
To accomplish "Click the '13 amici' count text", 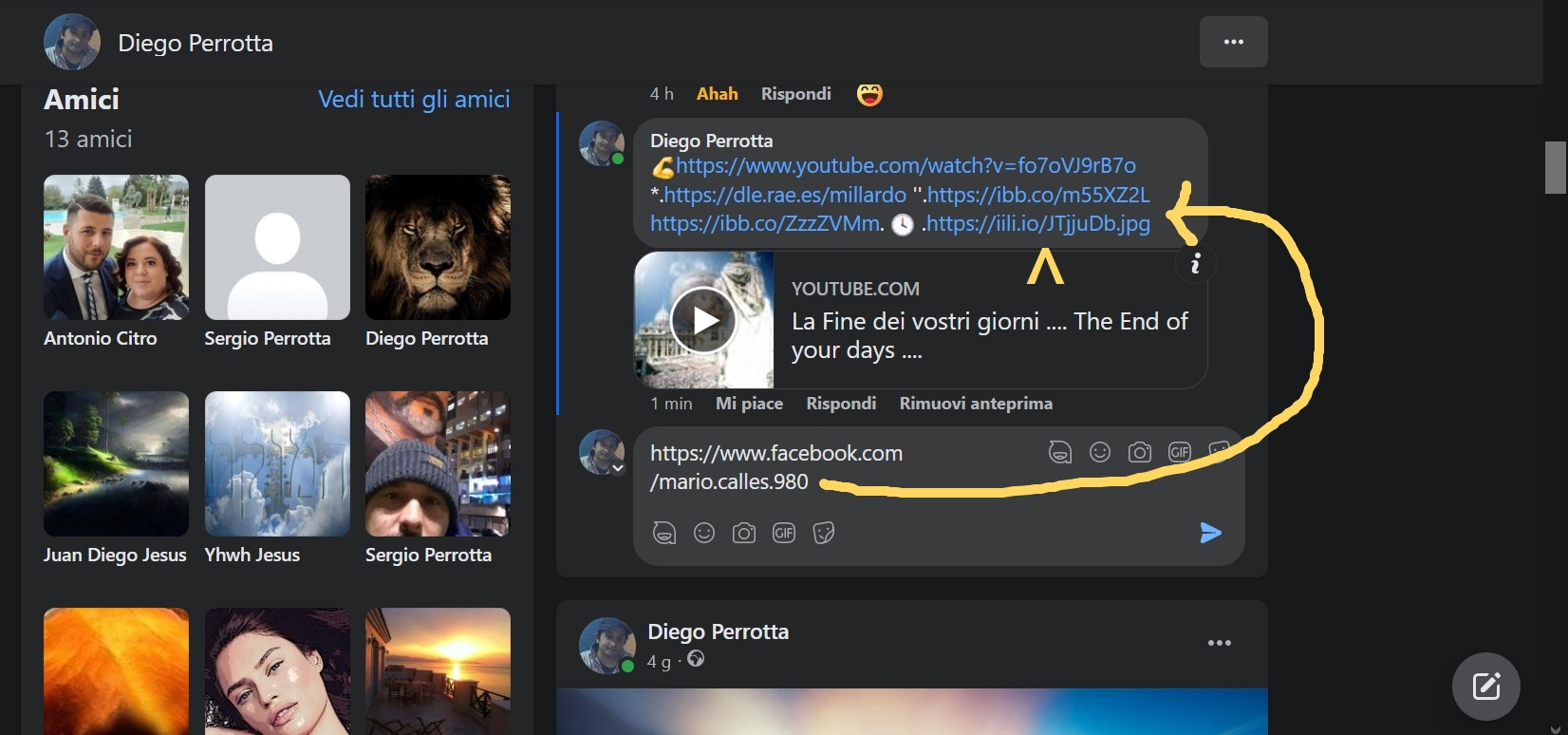I will point(88,139).
